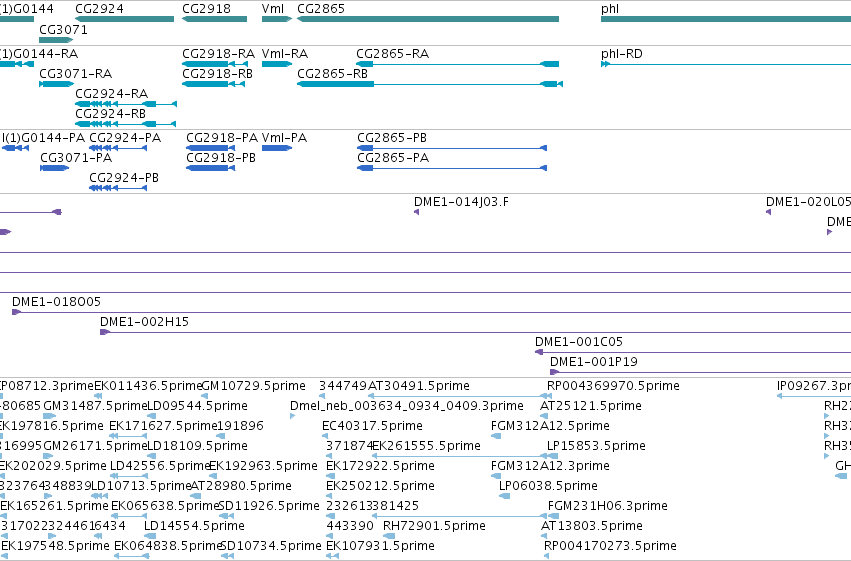This screenshot has height=561, width=851.
Task: Click the CG2924-PA protein label
Action: (x=125, y=138)
